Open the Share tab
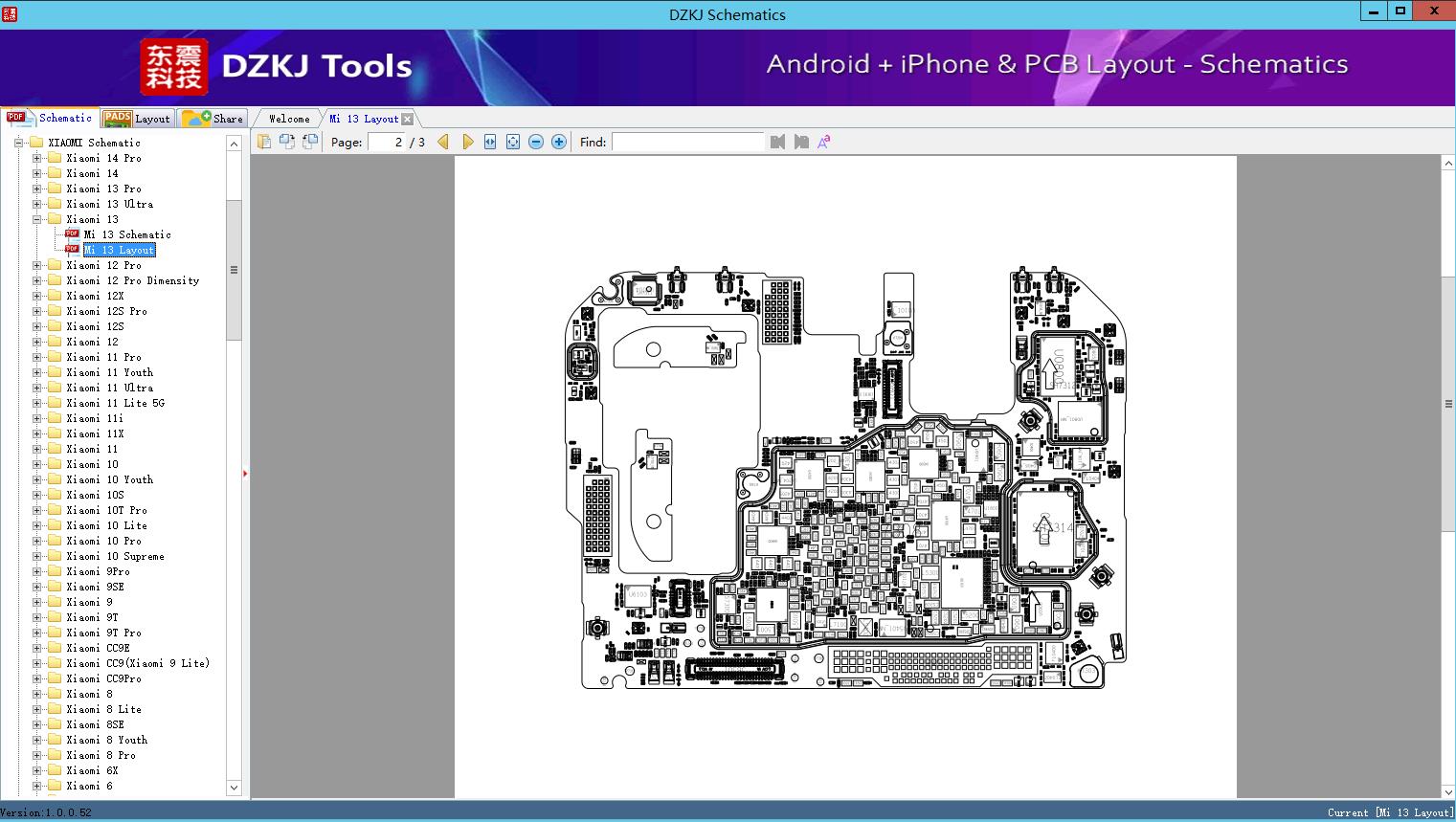 click(213, 119)
